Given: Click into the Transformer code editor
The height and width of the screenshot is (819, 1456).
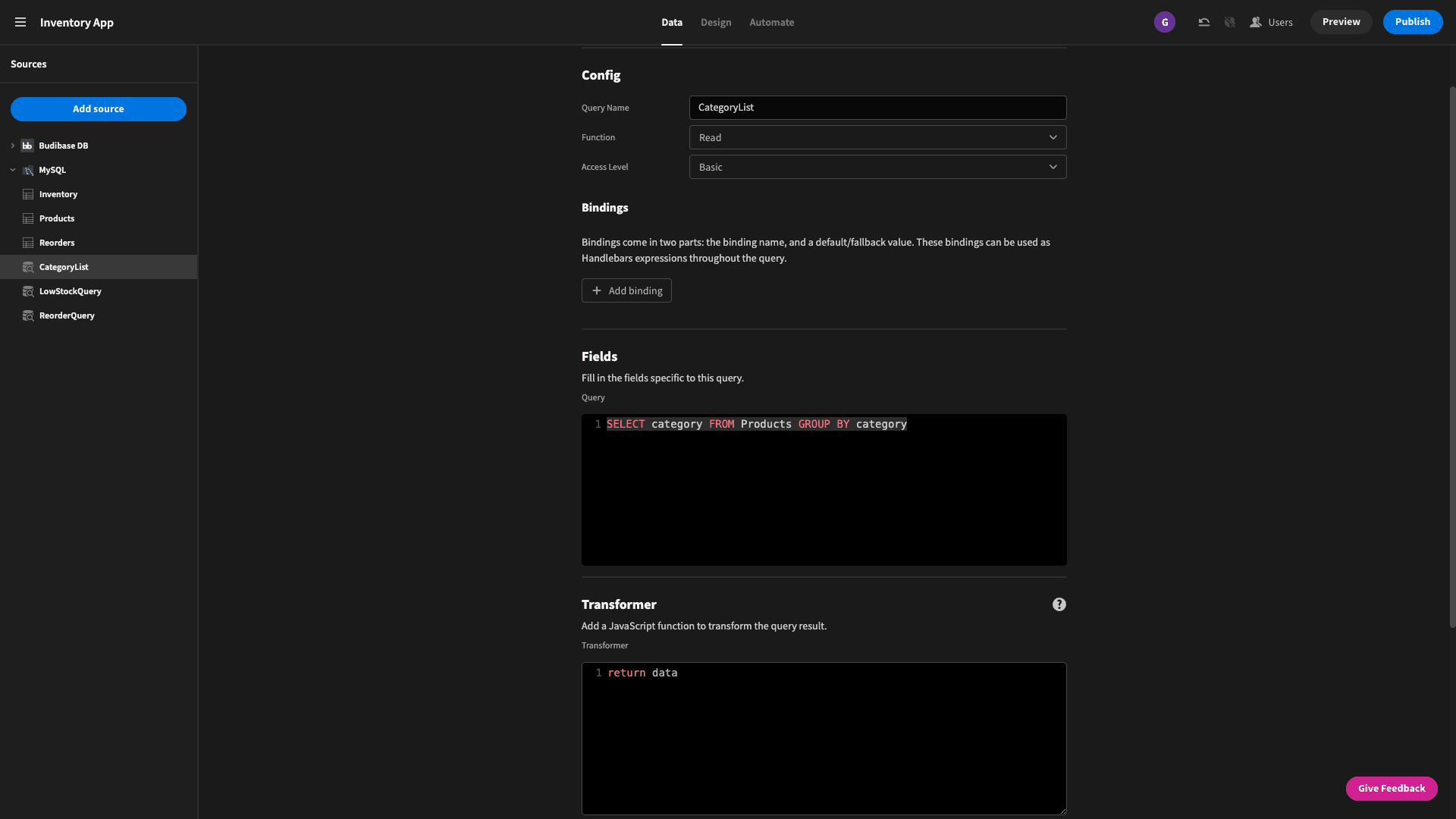Looking at the screenshot, I should coord(824,739).
